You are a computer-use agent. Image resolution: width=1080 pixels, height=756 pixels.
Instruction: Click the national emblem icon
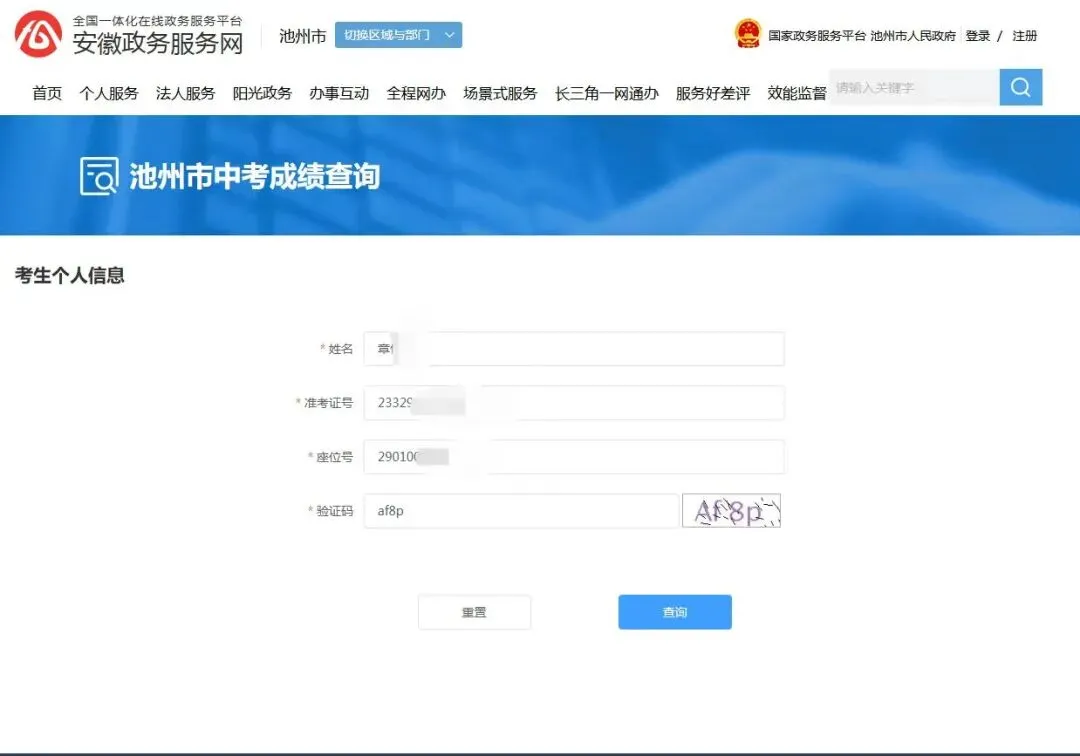[747, 34]
